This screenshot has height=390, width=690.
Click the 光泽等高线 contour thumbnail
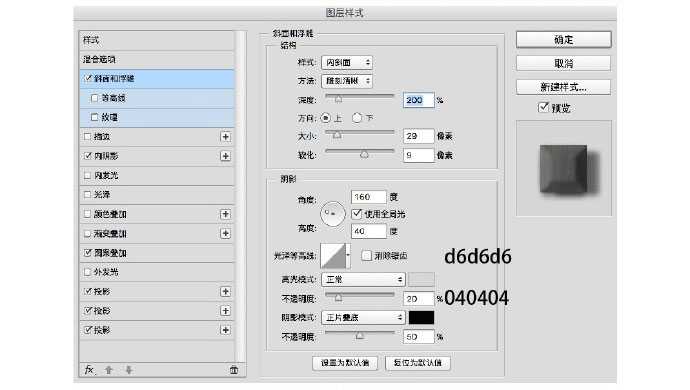[333, 255]
